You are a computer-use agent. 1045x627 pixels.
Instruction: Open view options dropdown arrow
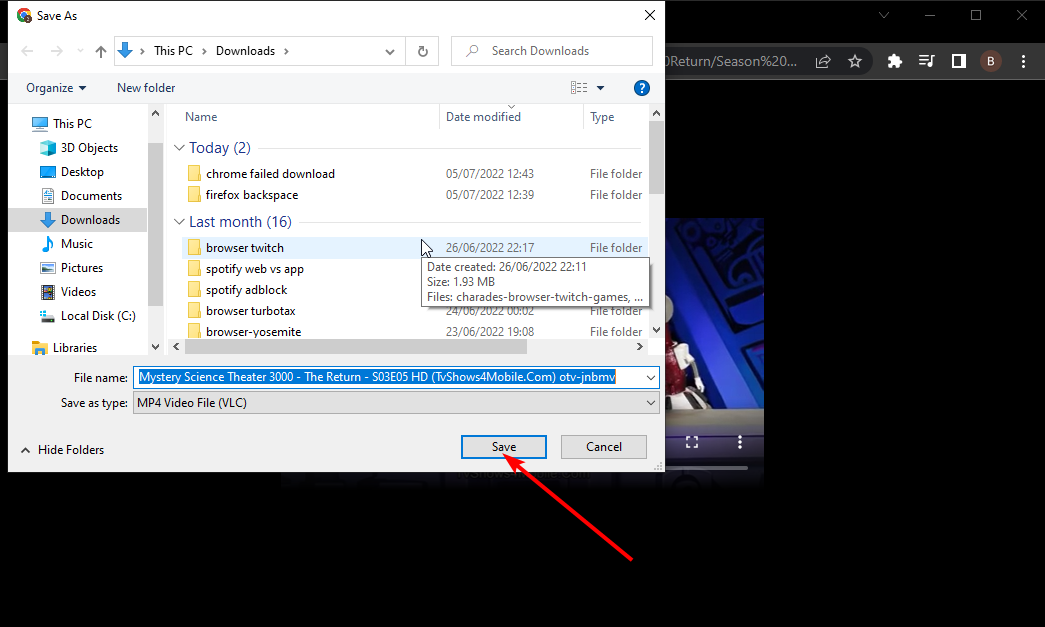600,88
